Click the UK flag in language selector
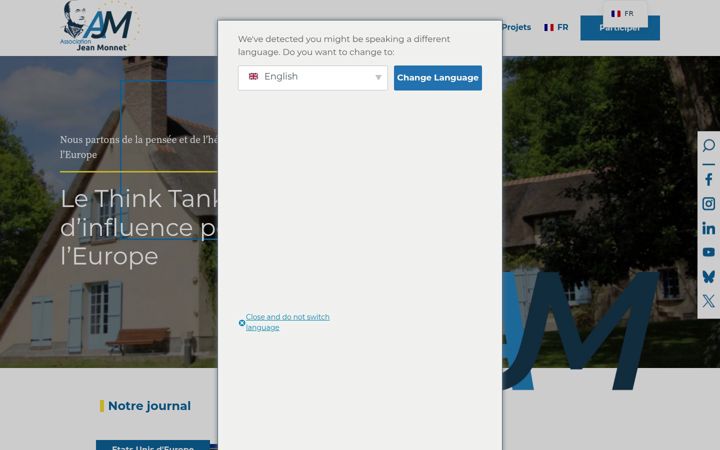Image resolution: width=720 pixels, height=450 pixels. (253, 76)
